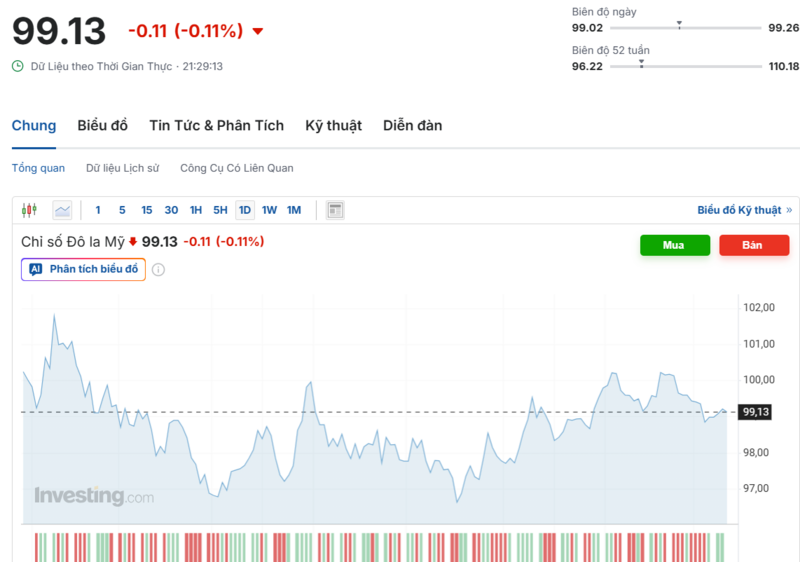Click the real-time data clock icon
Image resolution: width=800 pixels, height=562 pixels.
18,66
